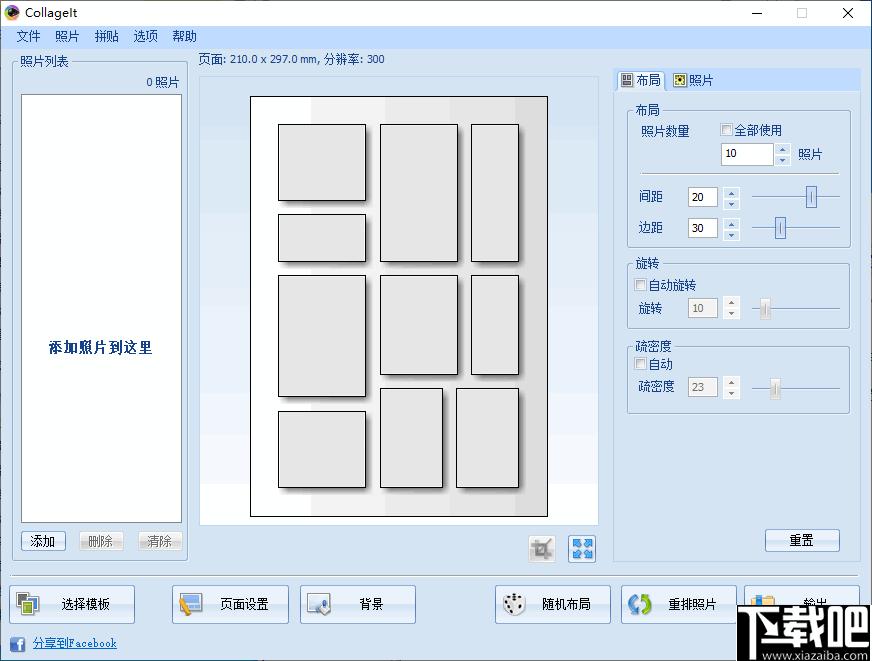The width and height of the screenshot is (872, 661).
Task: Decrease 间距 value with down arrow
Action: (731, 203)
